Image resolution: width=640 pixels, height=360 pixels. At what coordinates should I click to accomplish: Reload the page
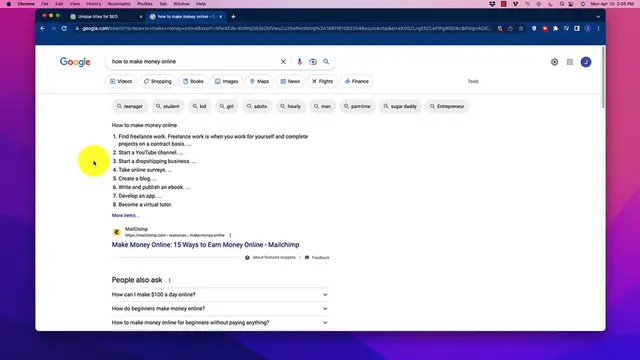(64, 29)
